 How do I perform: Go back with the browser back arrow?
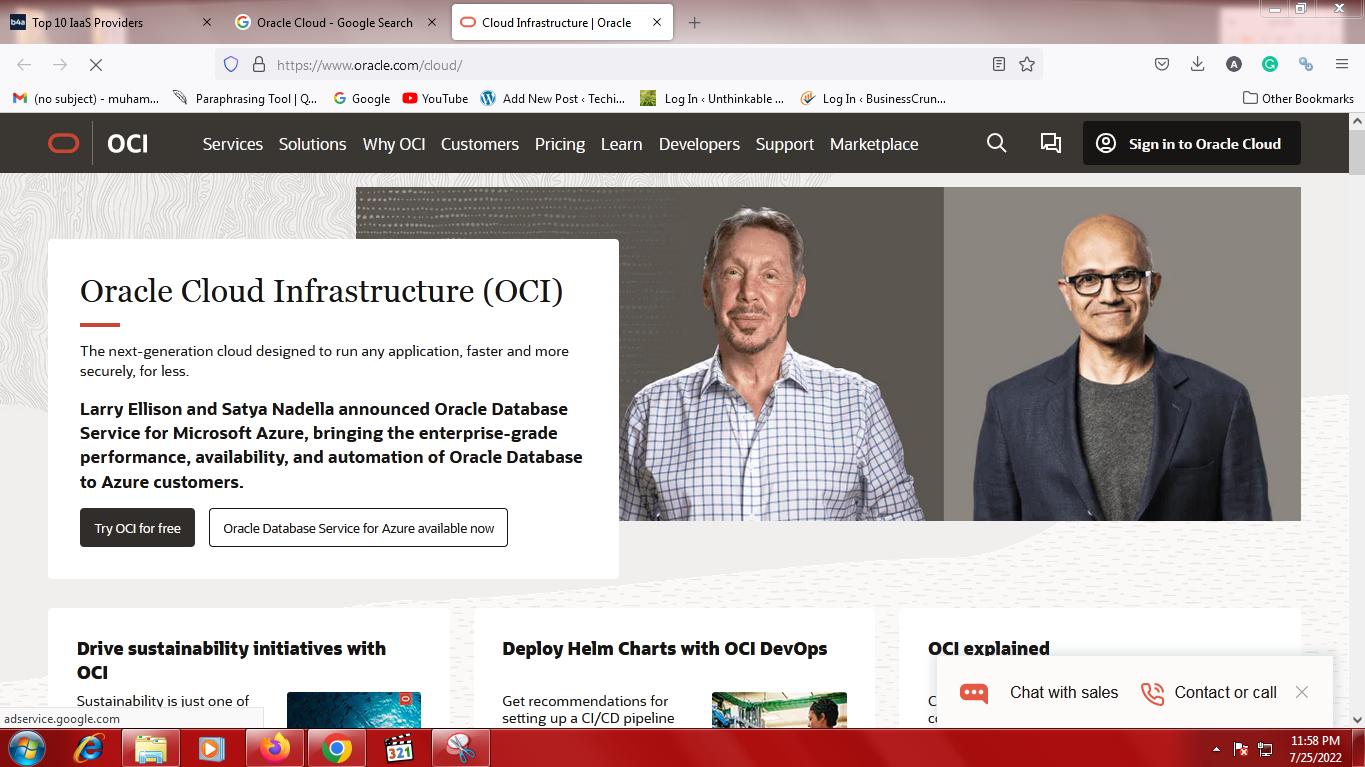point(24,64)
